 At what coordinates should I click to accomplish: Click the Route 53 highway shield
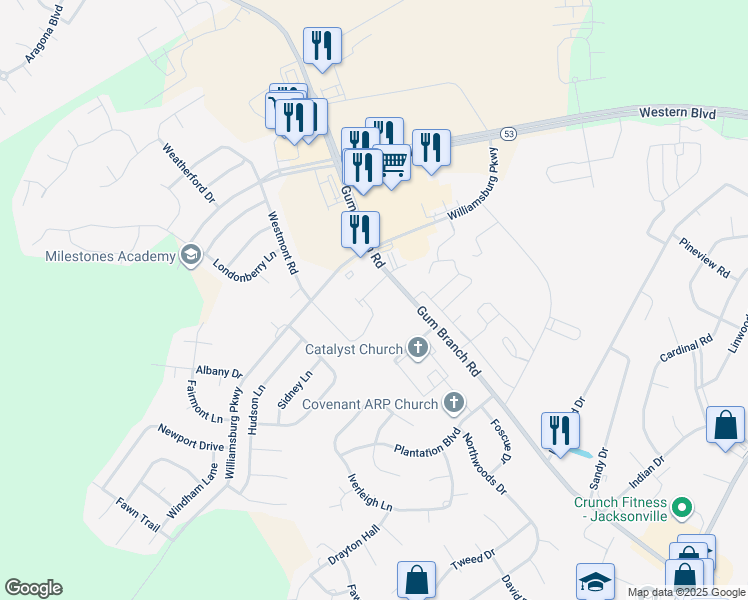point(509,134)
